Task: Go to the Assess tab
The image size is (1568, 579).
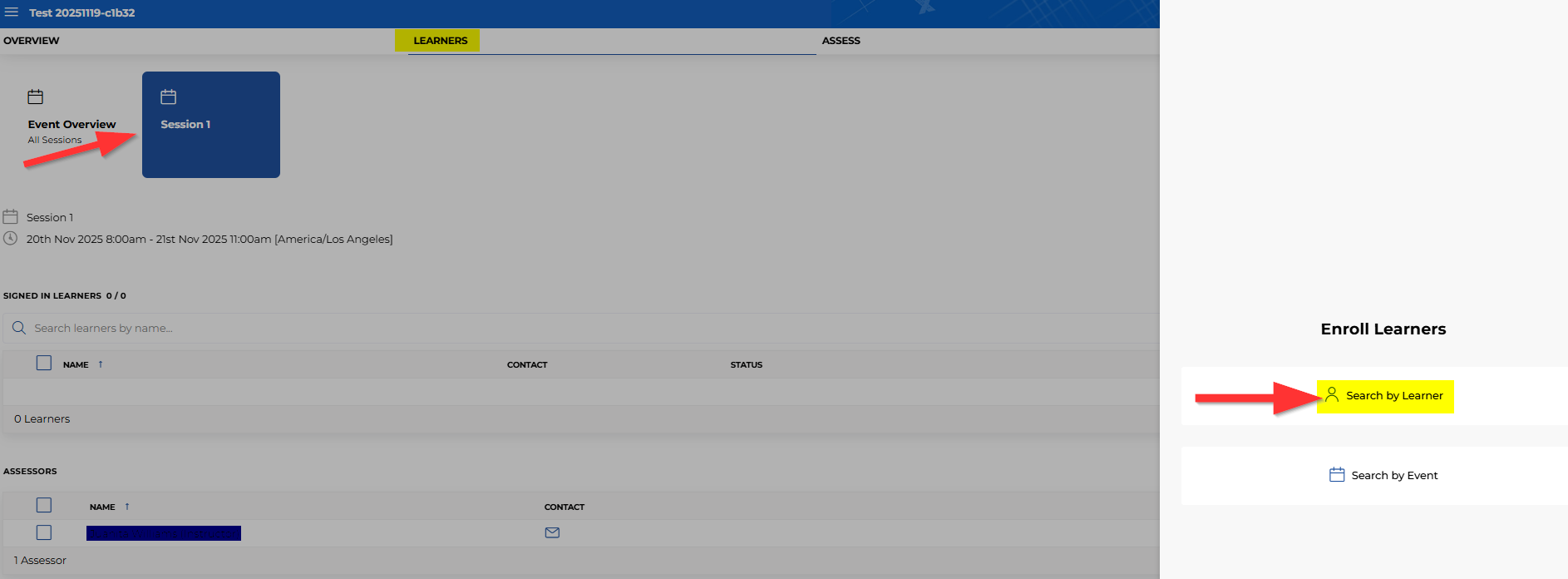Action: (841, 41)
